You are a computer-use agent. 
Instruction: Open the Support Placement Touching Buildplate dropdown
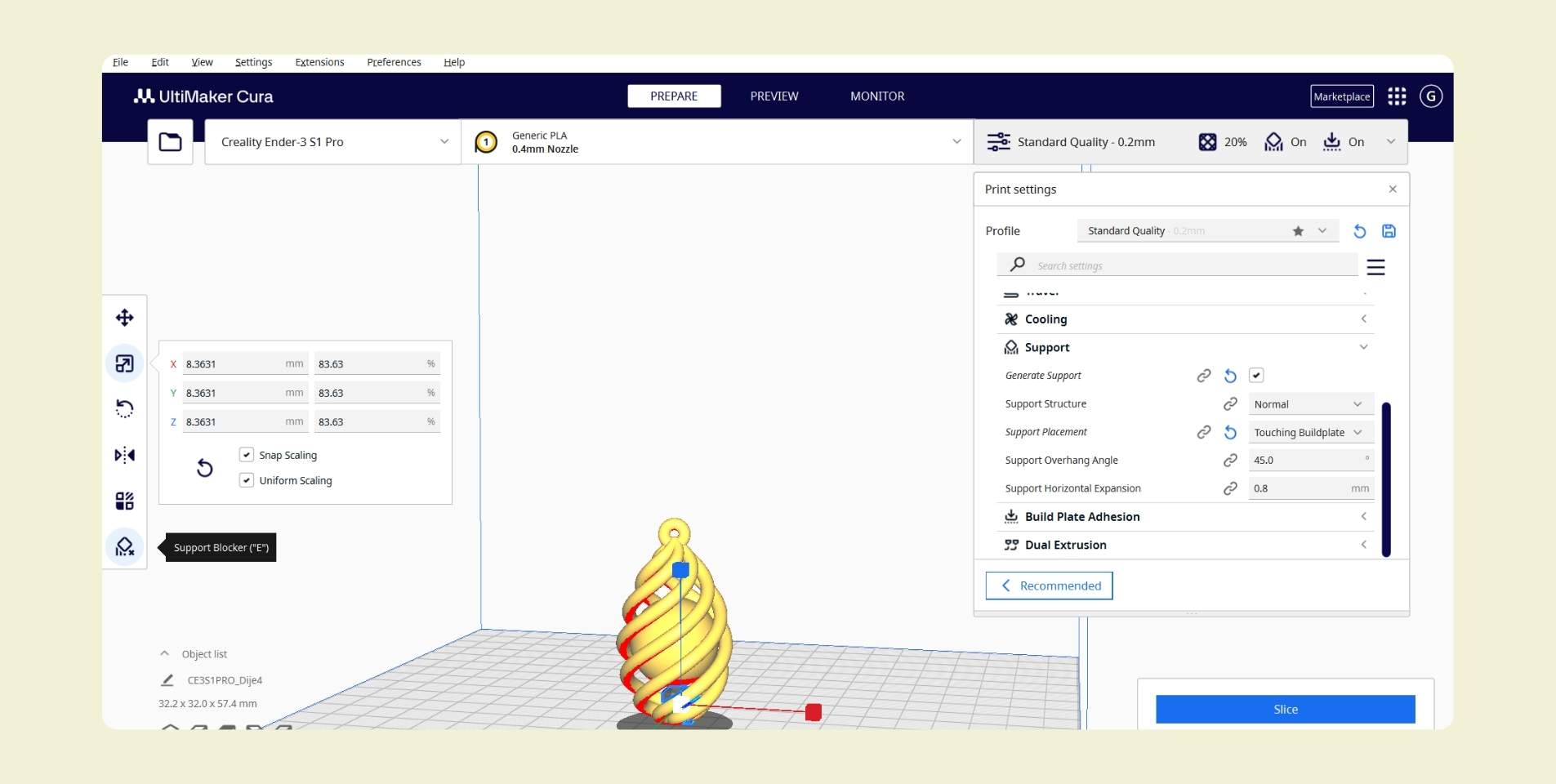pos(1310,432)
